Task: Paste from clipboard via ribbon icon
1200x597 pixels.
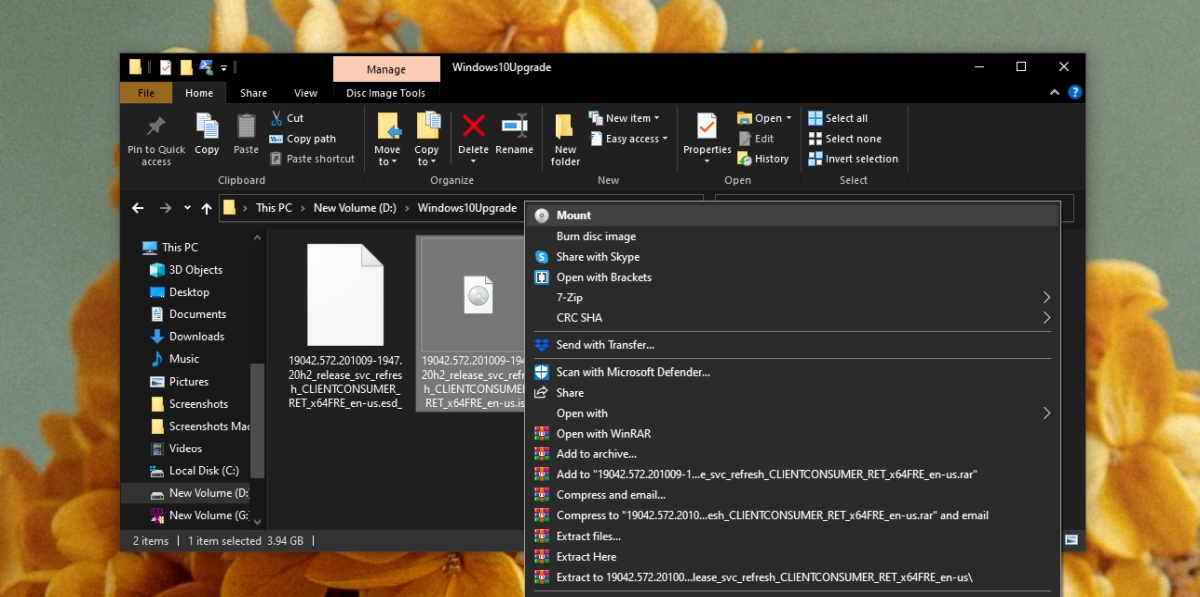Action: click(245, 138)
